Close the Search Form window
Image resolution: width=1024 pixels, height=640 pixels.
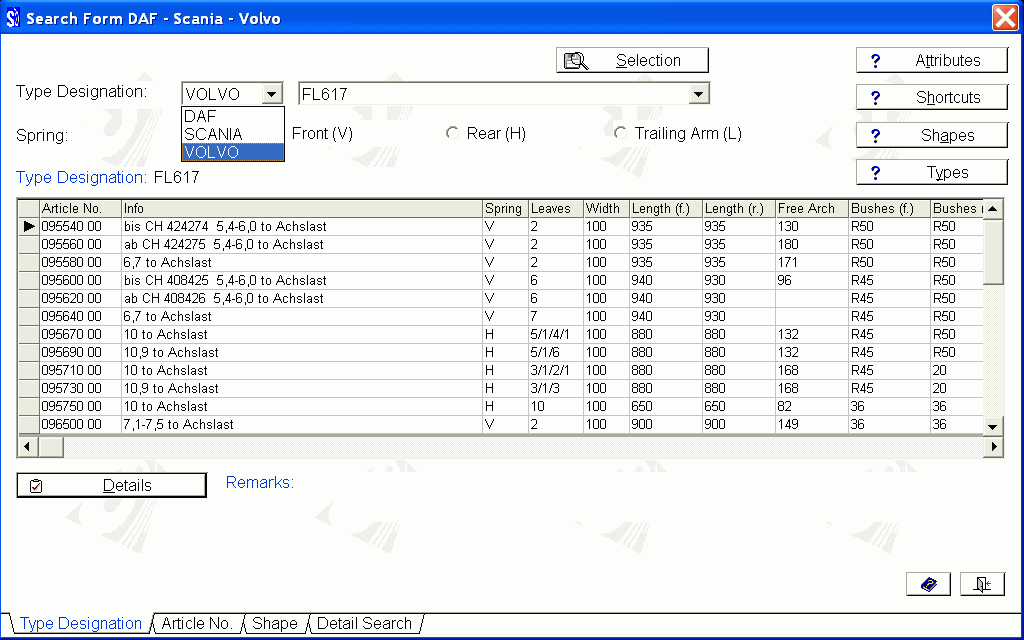pos(1004,18)
